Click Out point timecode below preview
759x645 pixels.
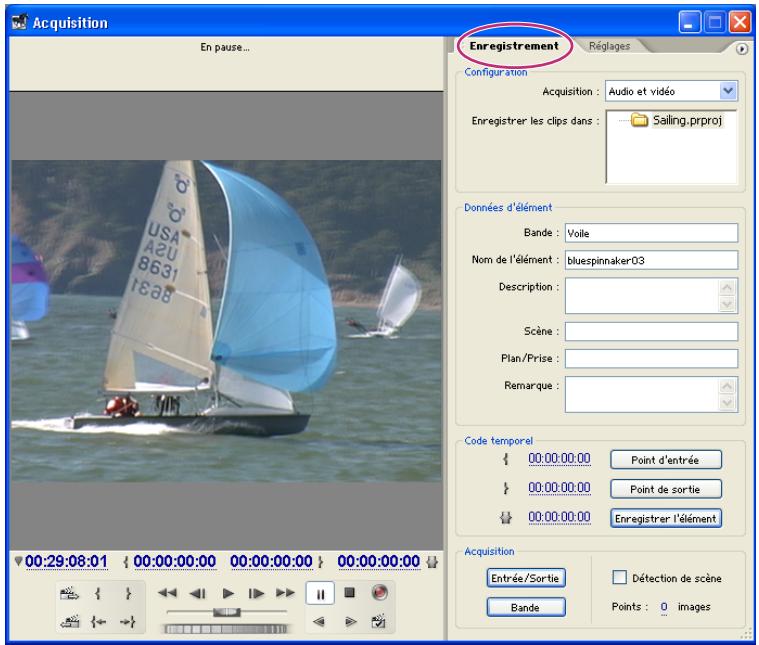point(271,562)
